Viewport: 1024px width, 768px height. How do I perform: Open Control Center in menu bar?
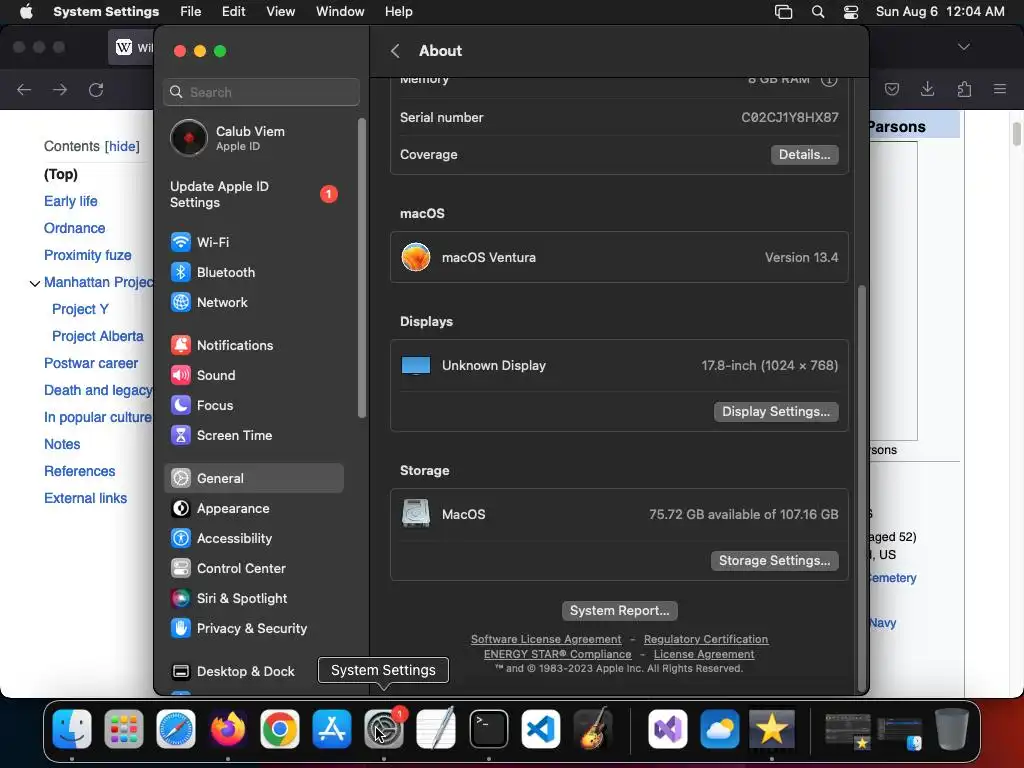851,12
